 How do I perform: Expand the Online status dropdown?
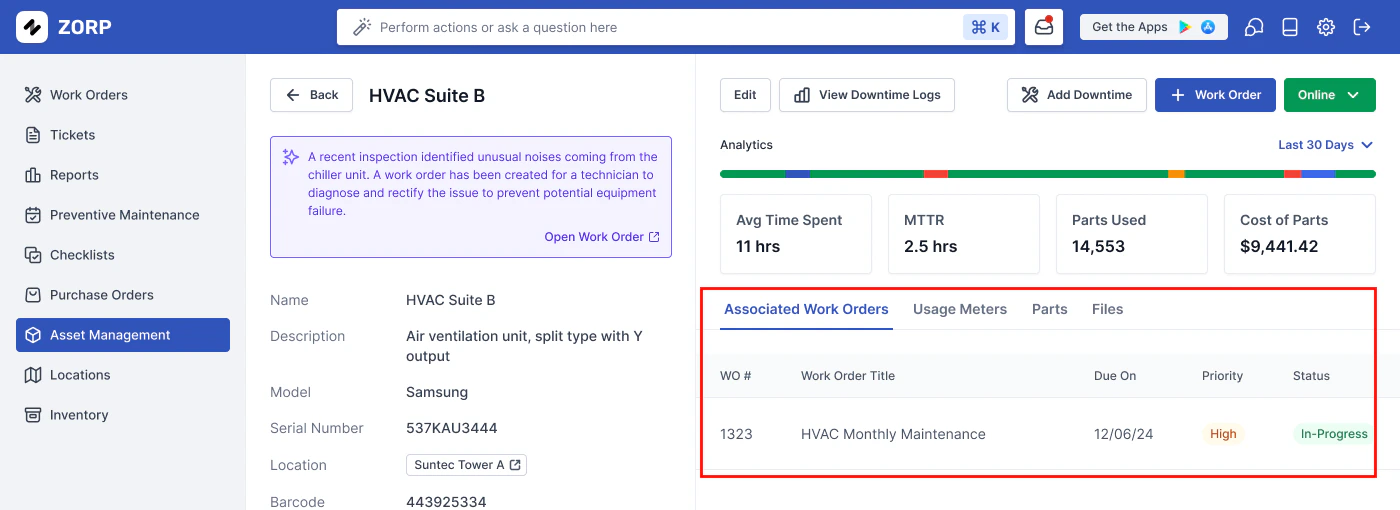click(1330, 95)
